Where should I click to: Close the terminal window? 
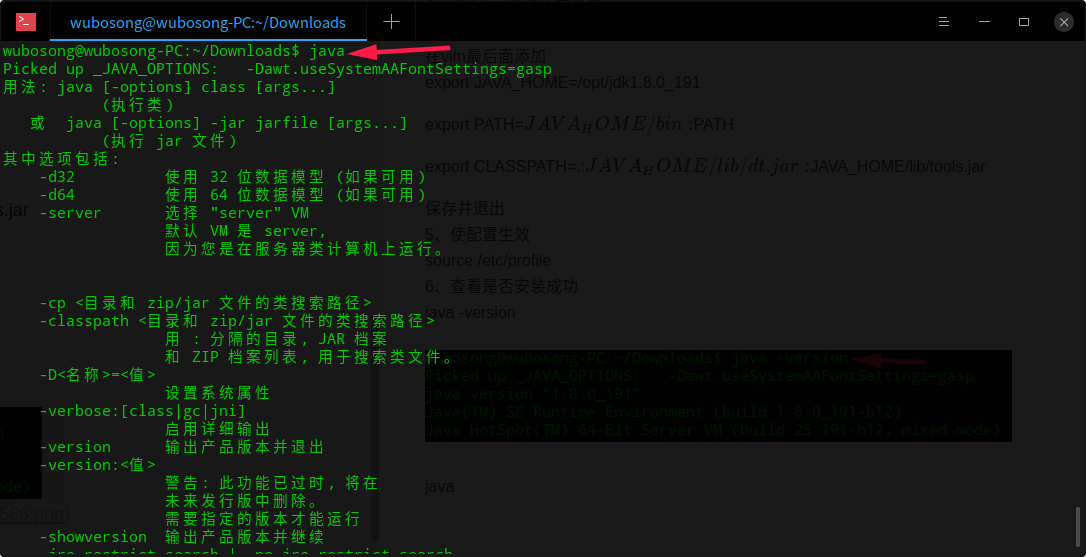click(x=1064, y=22)
